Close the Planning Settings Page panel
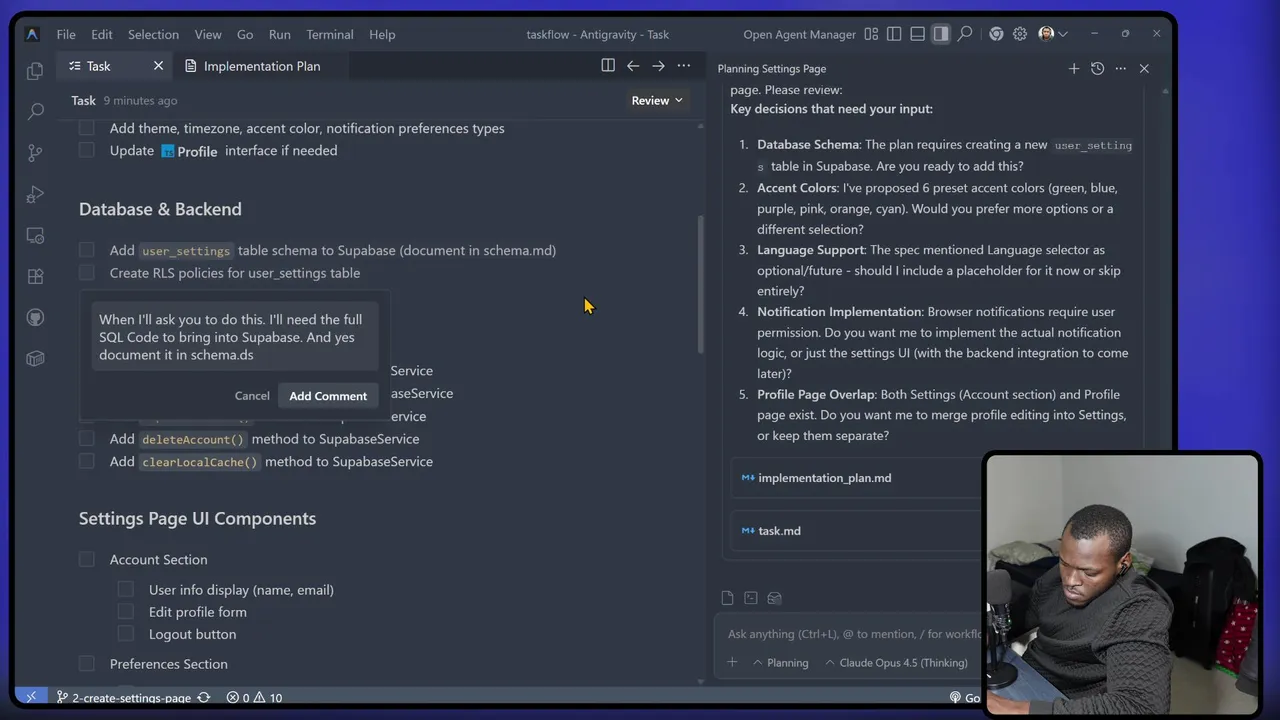Image resolution: width=1280 pixels, height=720 pixels. (1144, 69)
